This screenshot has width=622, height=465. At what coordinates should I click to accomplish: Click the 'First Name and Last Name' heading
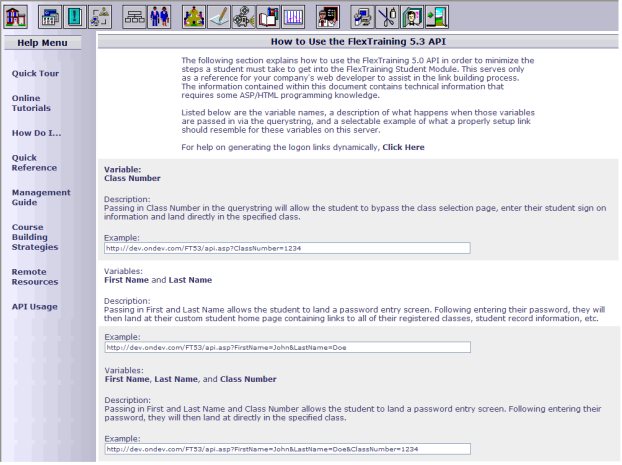(158, 280)
